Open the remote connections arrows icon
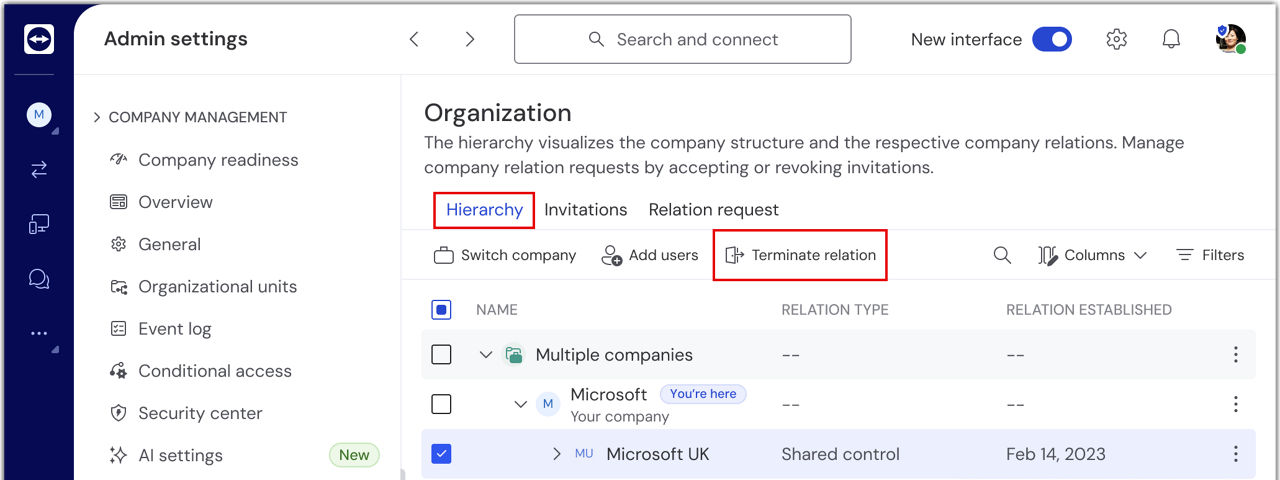 pos(39,170)
